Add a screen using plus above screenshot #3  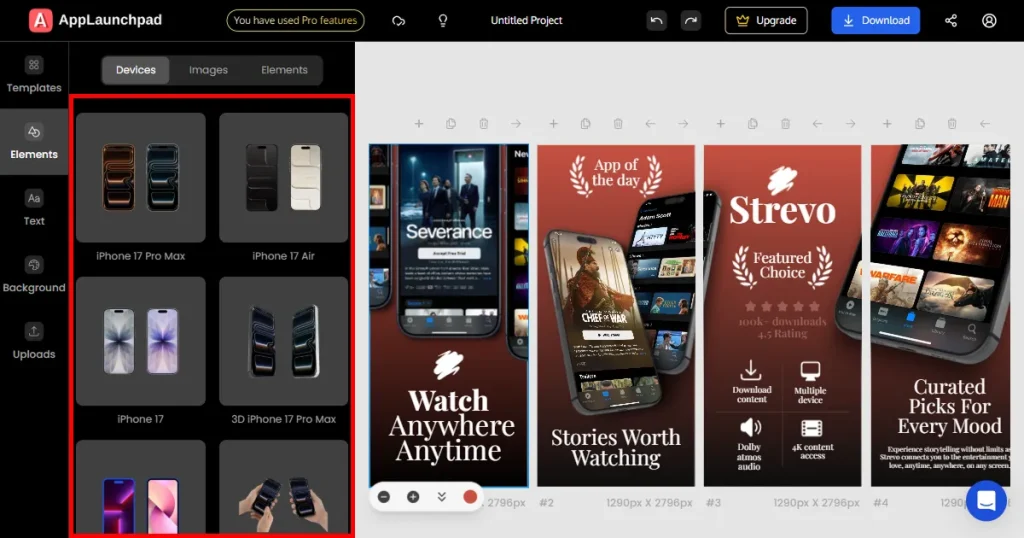pos(720,124)
